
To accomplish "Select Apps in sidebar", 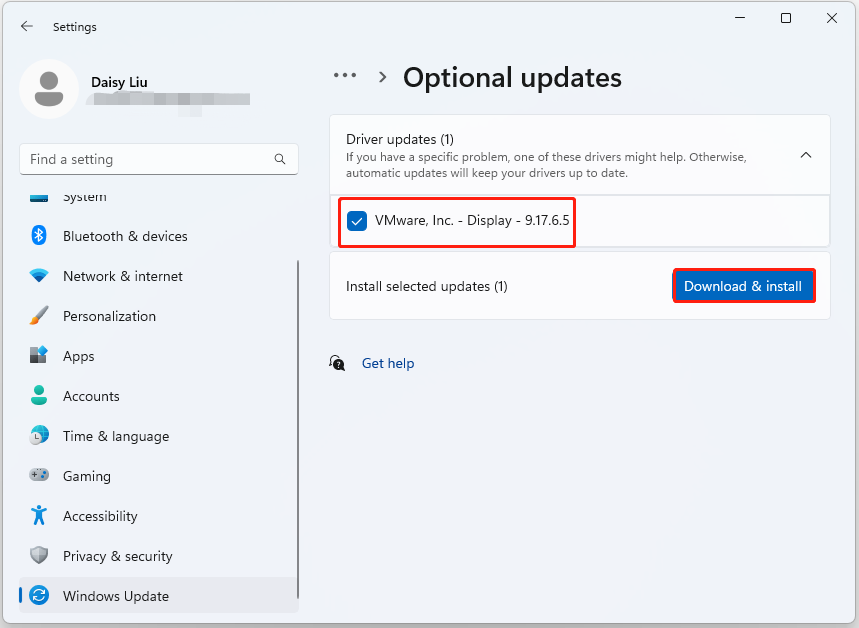I will [x=159, y=356].
